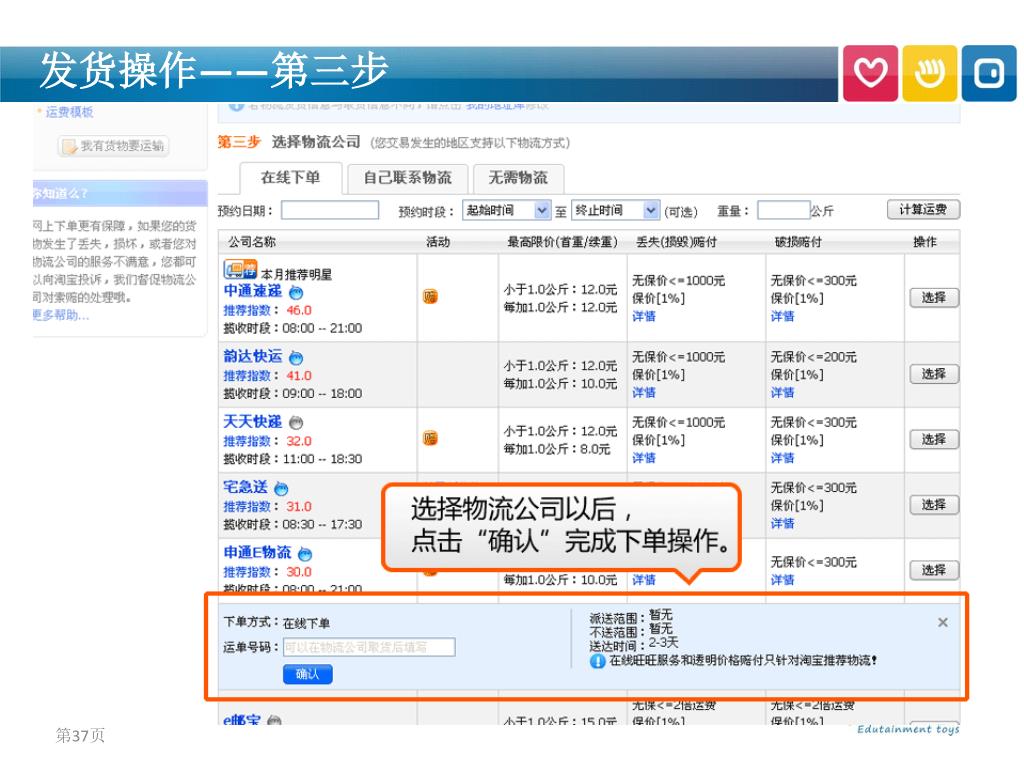1024x768 pixels.
Task: Click the 重量 weight input field
Action: (x=784, y=210)
